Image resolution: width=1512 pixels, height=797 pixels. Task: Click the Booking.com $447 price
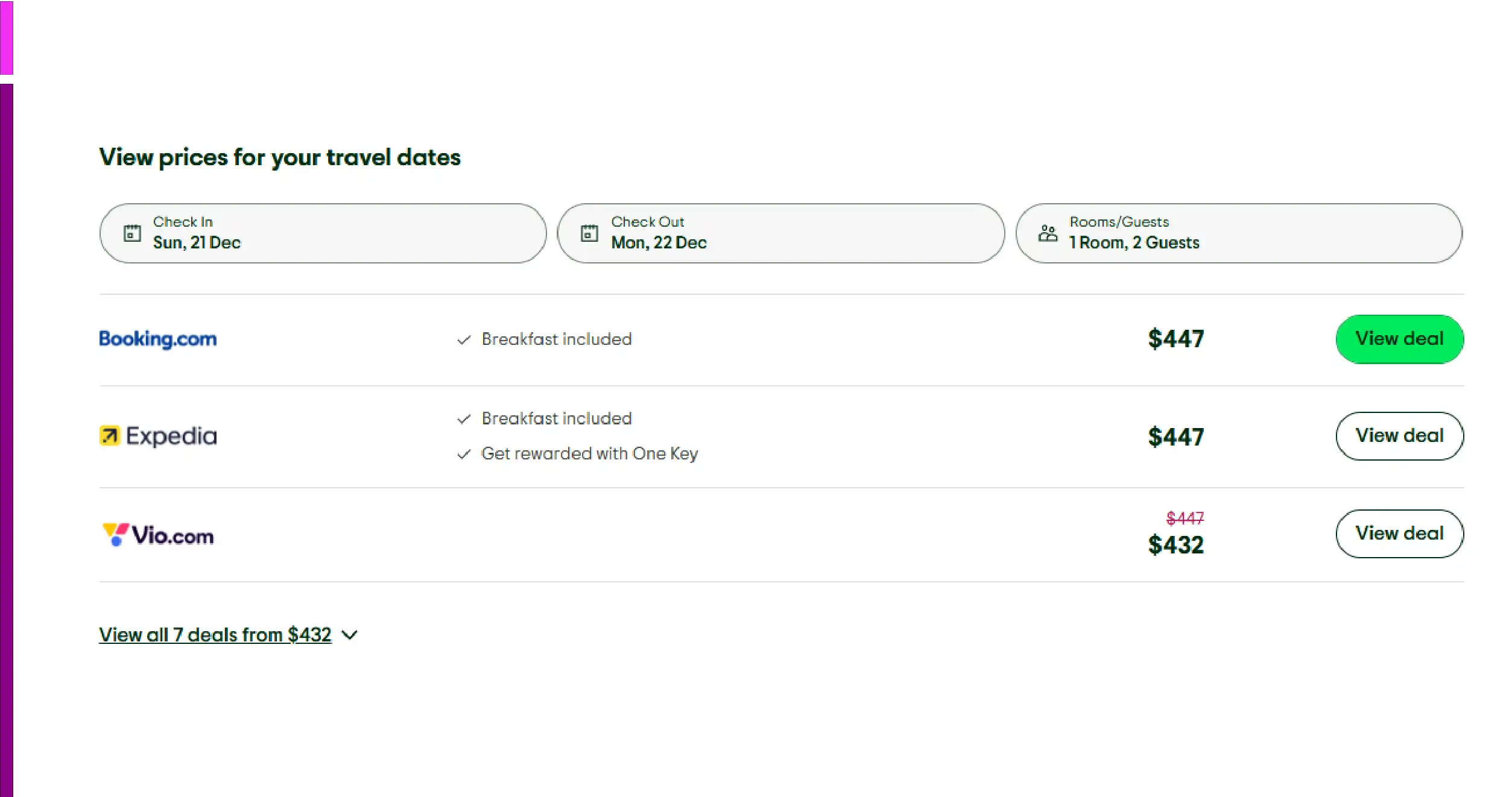pos(1175,339)
